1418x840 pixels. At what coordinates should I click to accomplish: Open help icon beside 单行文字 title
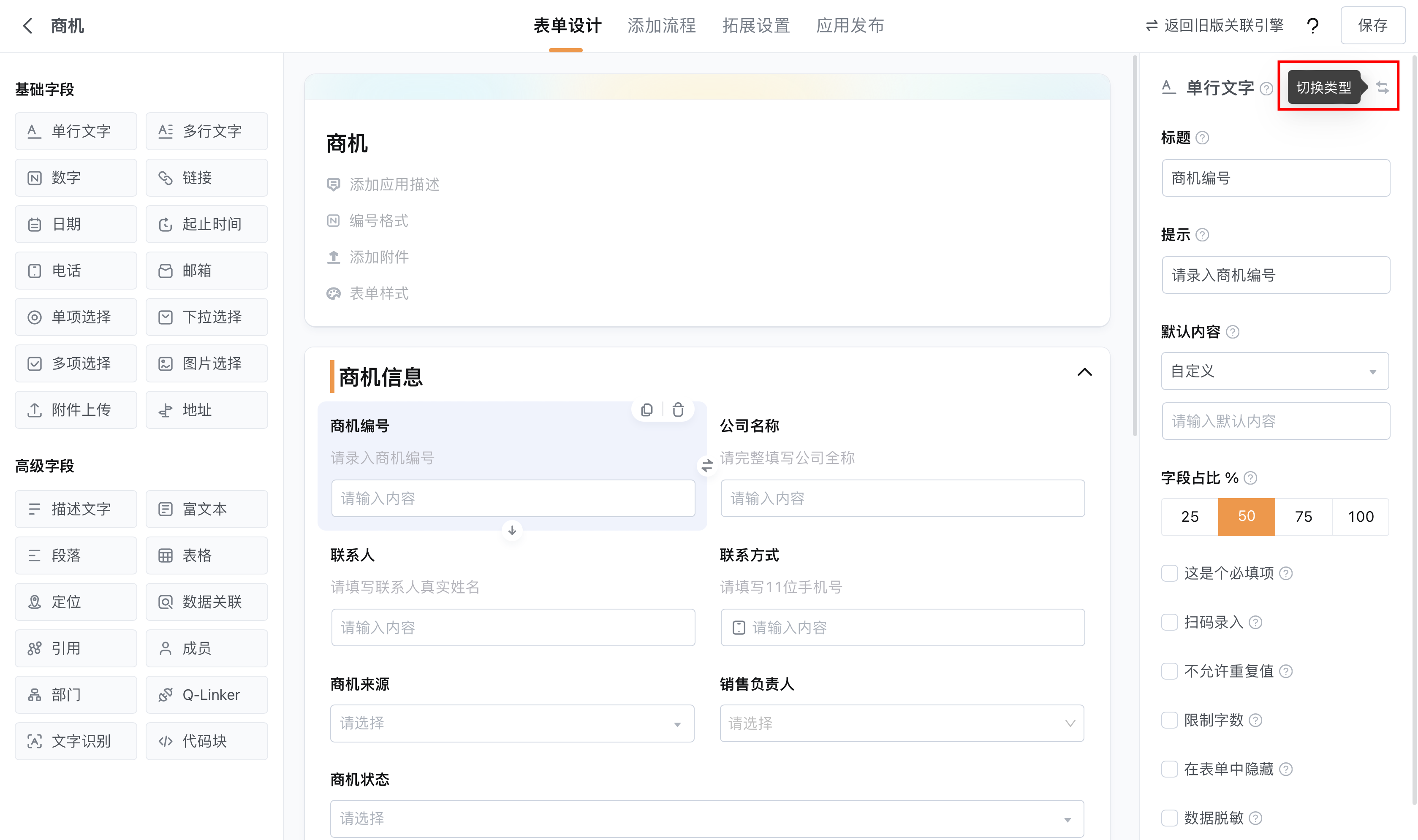1266,89
